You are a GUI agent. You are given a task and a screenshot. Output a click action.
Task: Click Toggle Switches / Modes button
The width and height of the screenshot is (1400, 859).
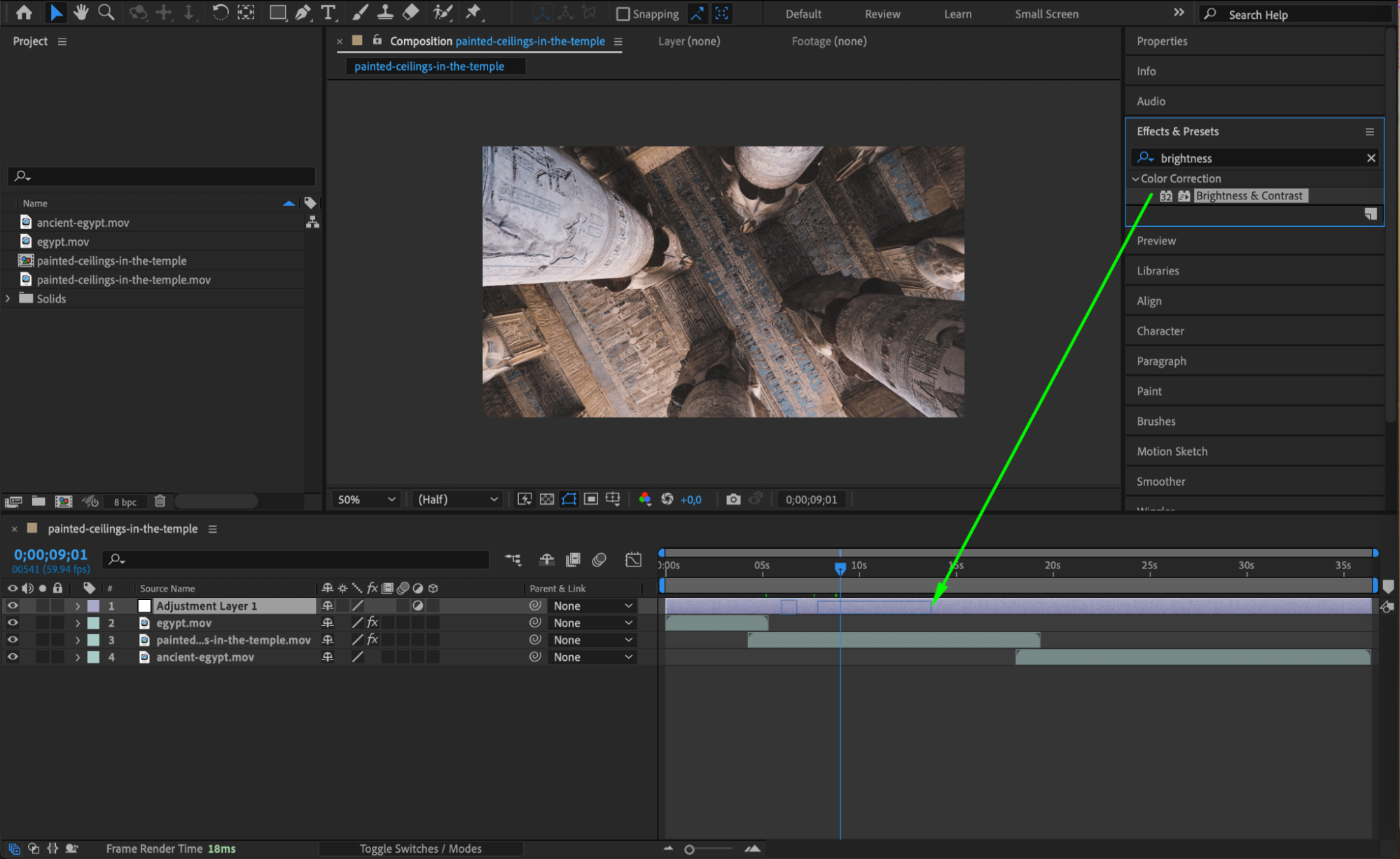point(420,848)
